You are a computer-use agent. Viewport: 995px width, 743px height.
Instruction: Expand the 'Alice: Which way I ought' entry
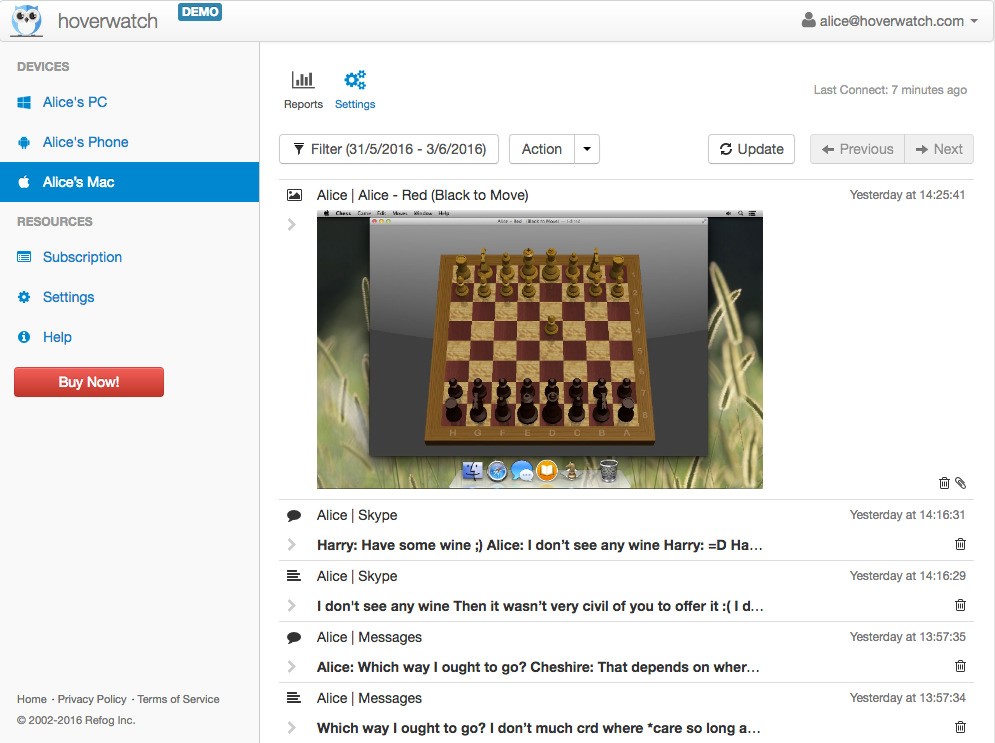tap(292, 666)
